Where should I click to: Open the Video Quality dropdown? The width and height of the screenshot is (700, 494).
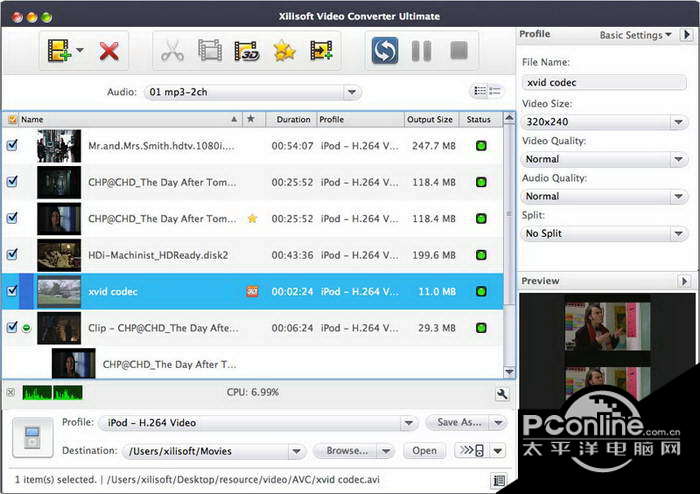pos(604,159)
